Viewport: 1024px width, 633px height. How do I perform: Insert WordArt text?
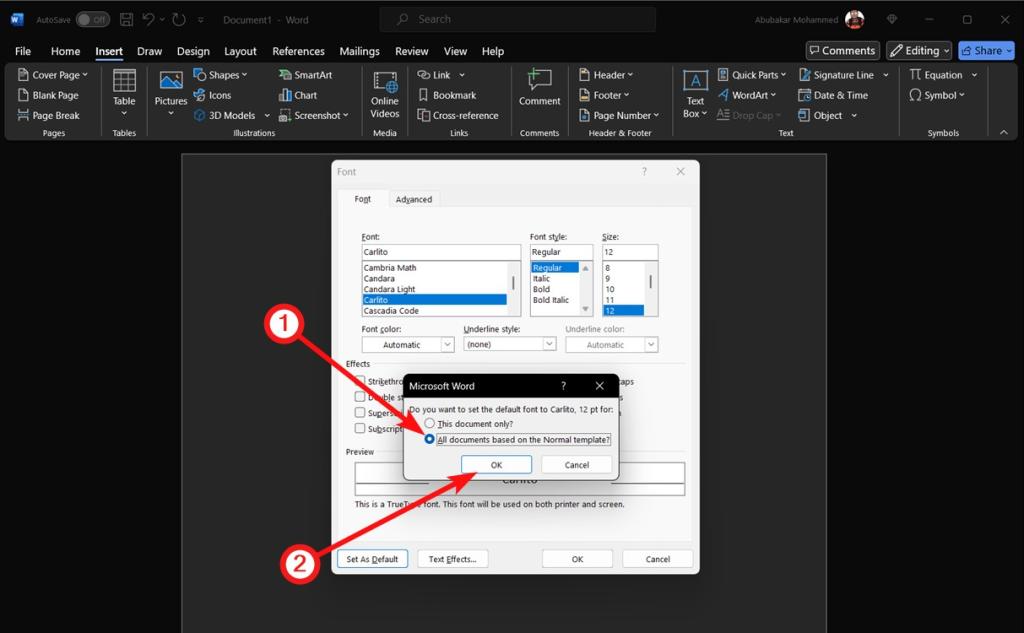746,95
